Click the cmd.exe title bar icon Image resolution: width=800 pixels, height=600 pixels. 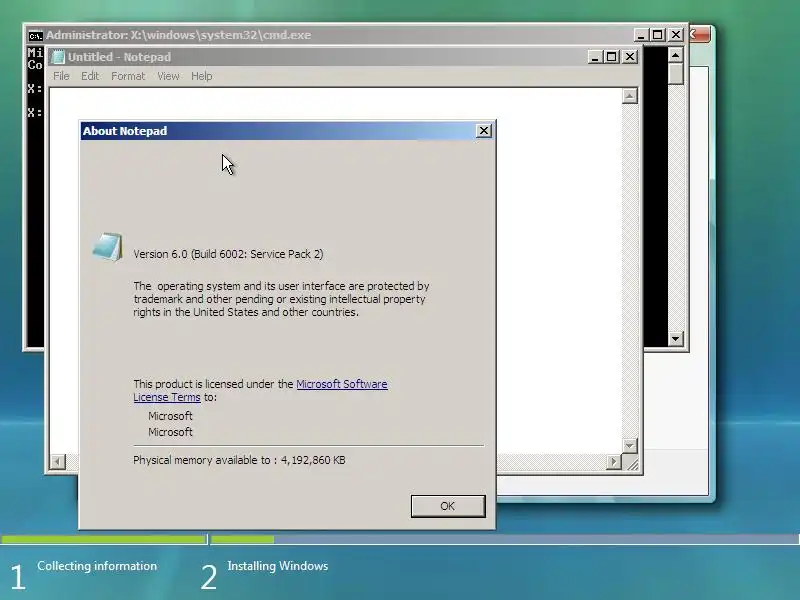pos(35,35)
